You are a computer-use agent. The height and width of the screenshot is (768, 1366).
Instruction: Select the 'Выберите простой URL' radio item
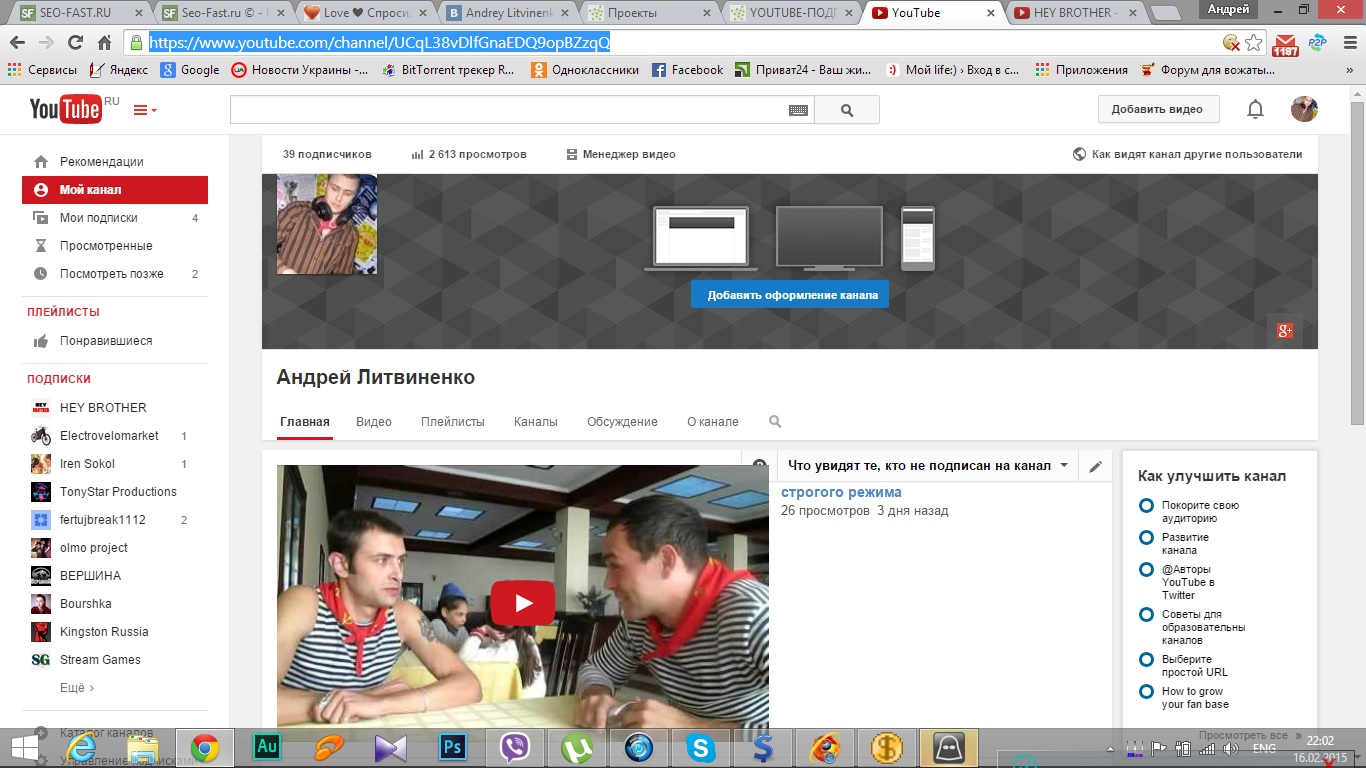tap(1147, 660)
